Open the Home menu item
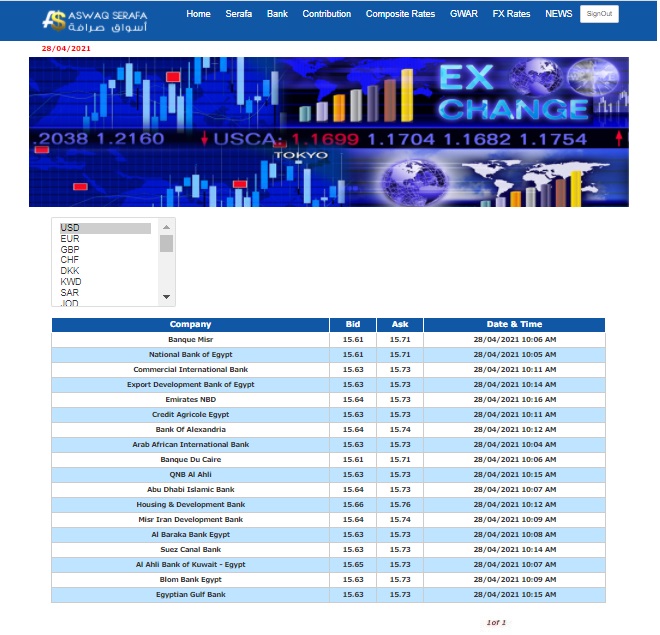 (198, 14)
